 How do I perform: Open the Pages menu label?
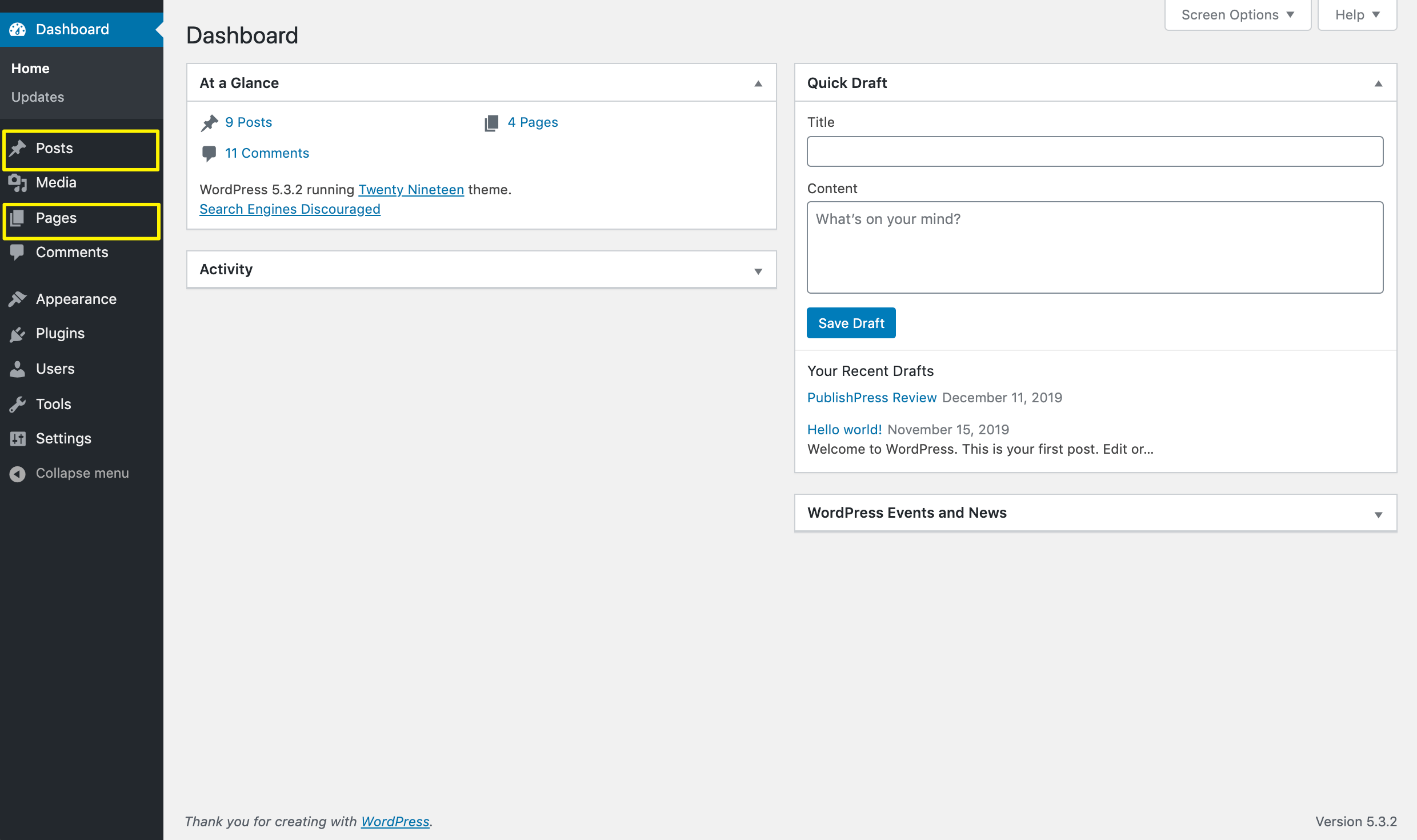click(56, 218)
